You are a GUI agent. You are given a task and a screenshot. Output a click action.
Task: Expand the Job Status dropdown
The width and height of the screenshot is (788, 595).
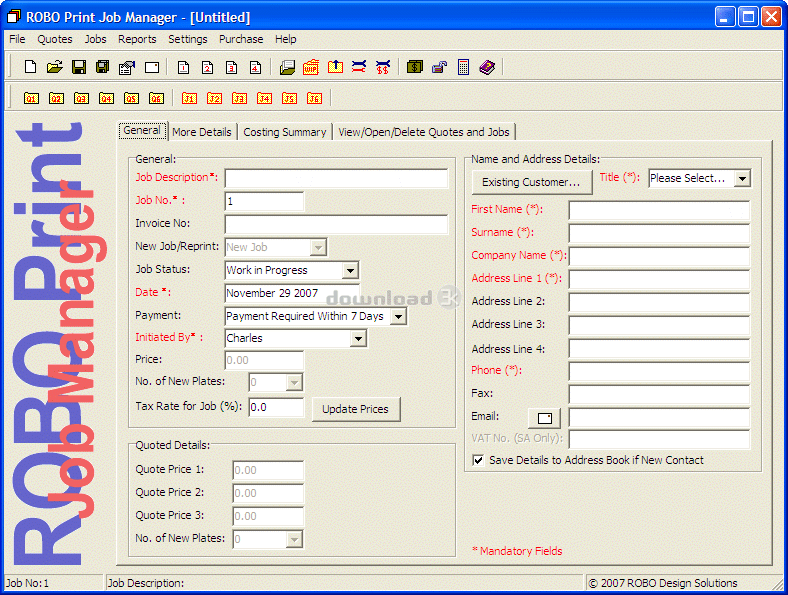click(350, 270)
